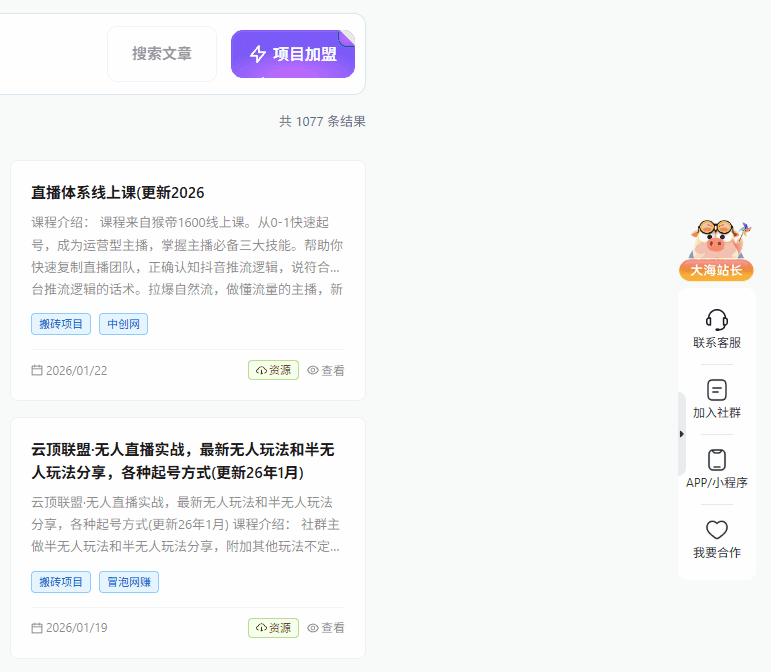Click the description text of 云顶联盟 card
The image size is (771, 672).
[x=186, y=524]
